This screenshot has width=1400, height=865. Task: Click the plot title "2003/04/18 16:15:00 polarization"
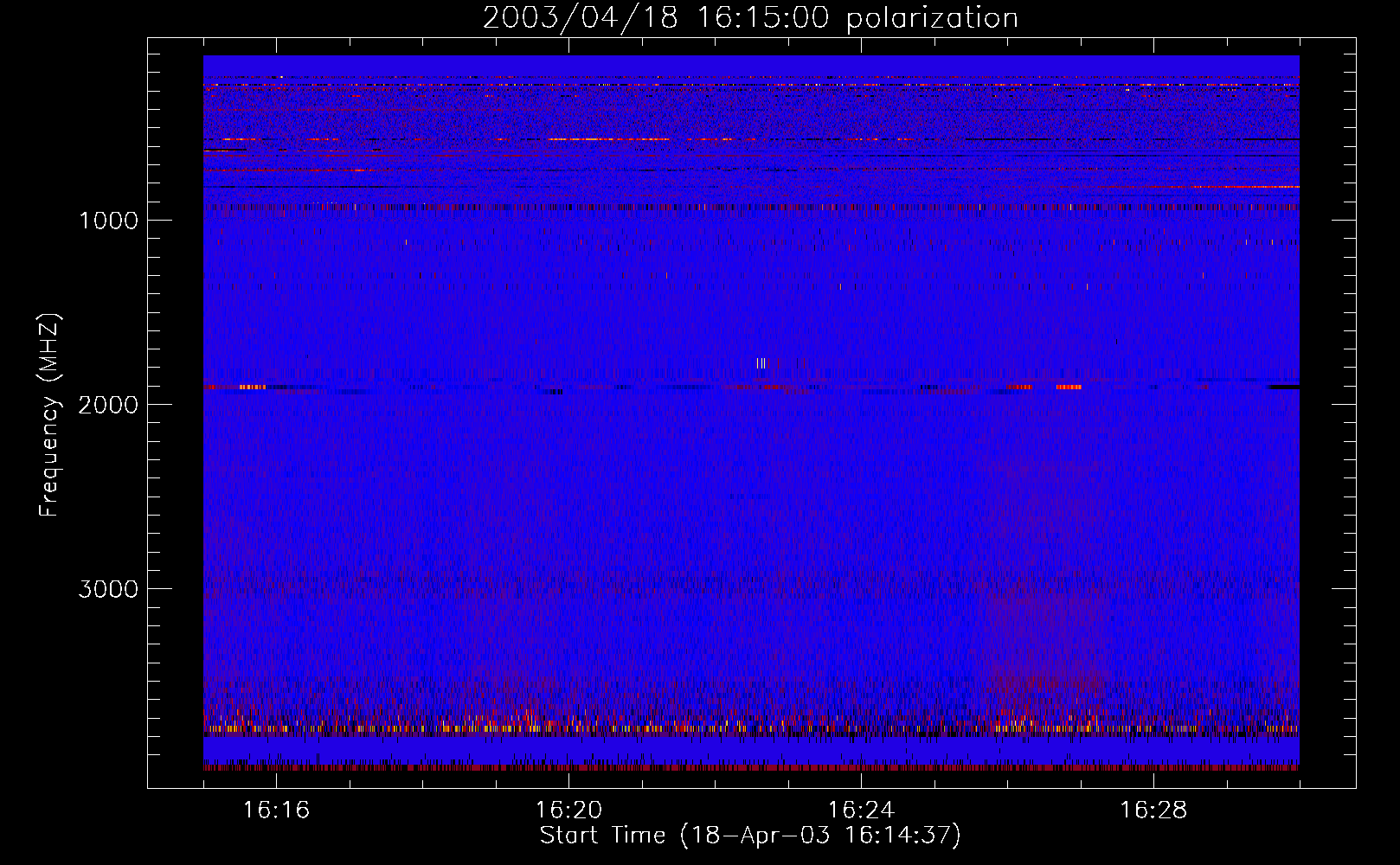(x=750, y=18)
